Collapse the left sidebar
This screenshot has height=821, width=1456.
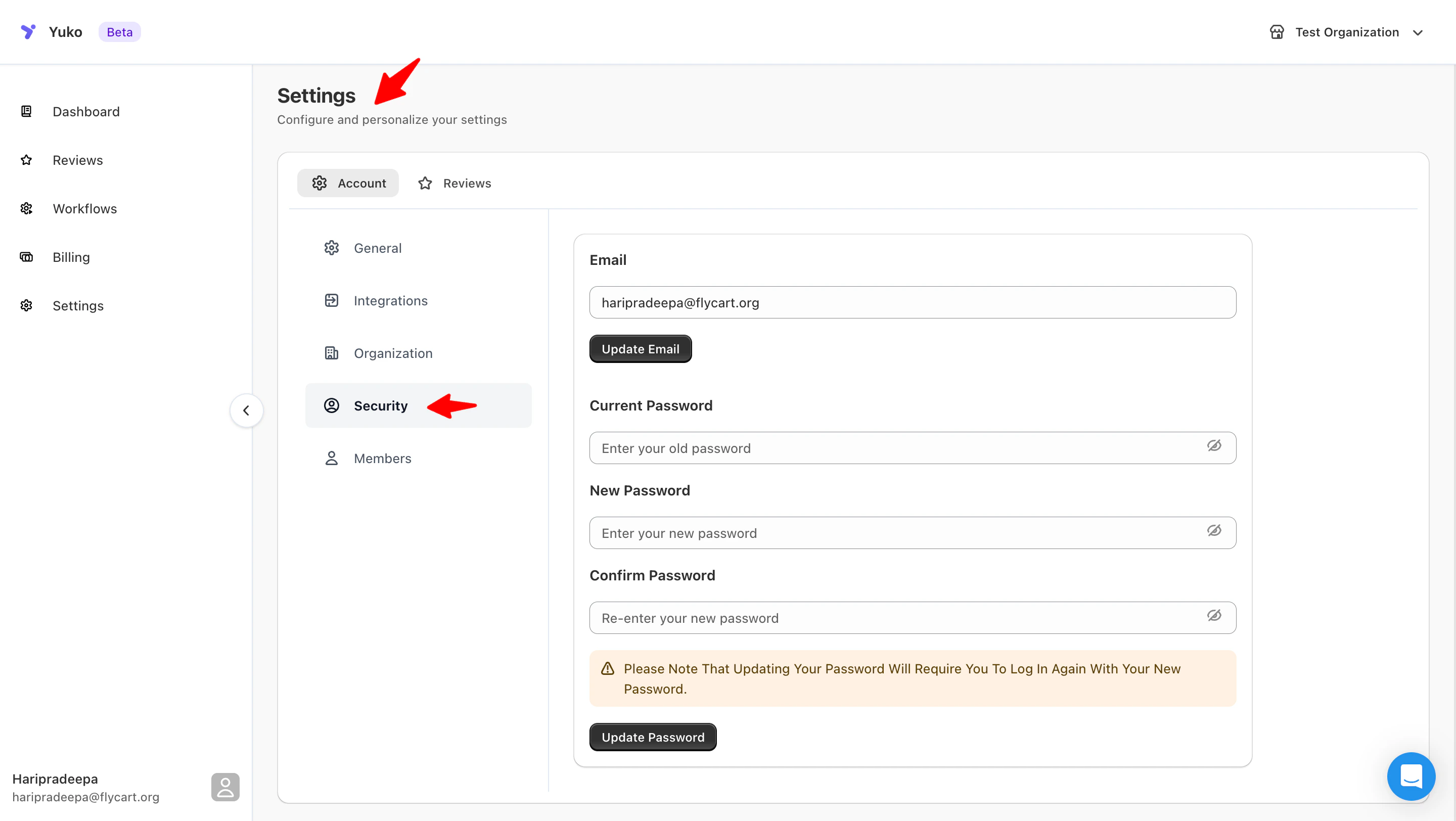point(246,410)
